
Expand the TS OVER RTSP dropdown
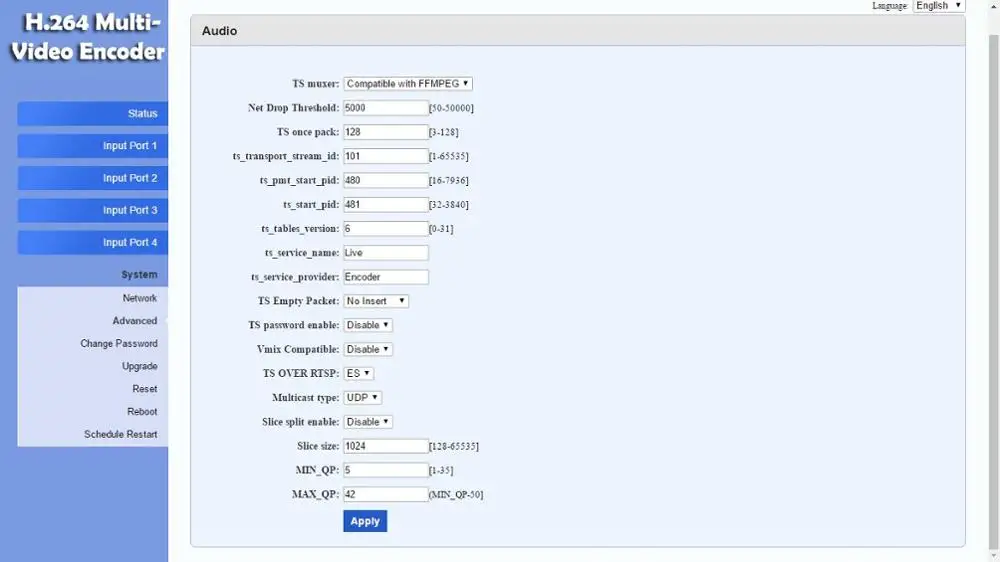pyautogui.click(x=359, y=373)
